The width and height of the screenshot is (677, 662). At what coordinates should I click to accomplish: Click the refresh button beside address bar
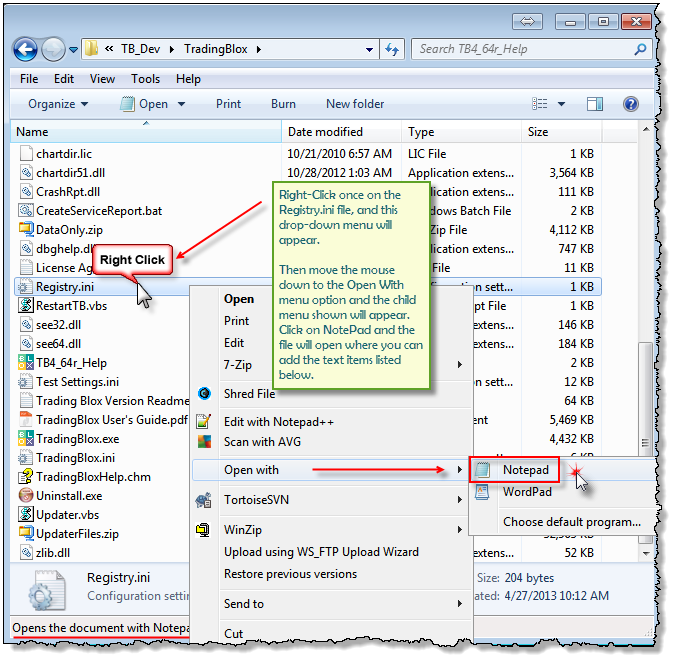coord(392,49)
